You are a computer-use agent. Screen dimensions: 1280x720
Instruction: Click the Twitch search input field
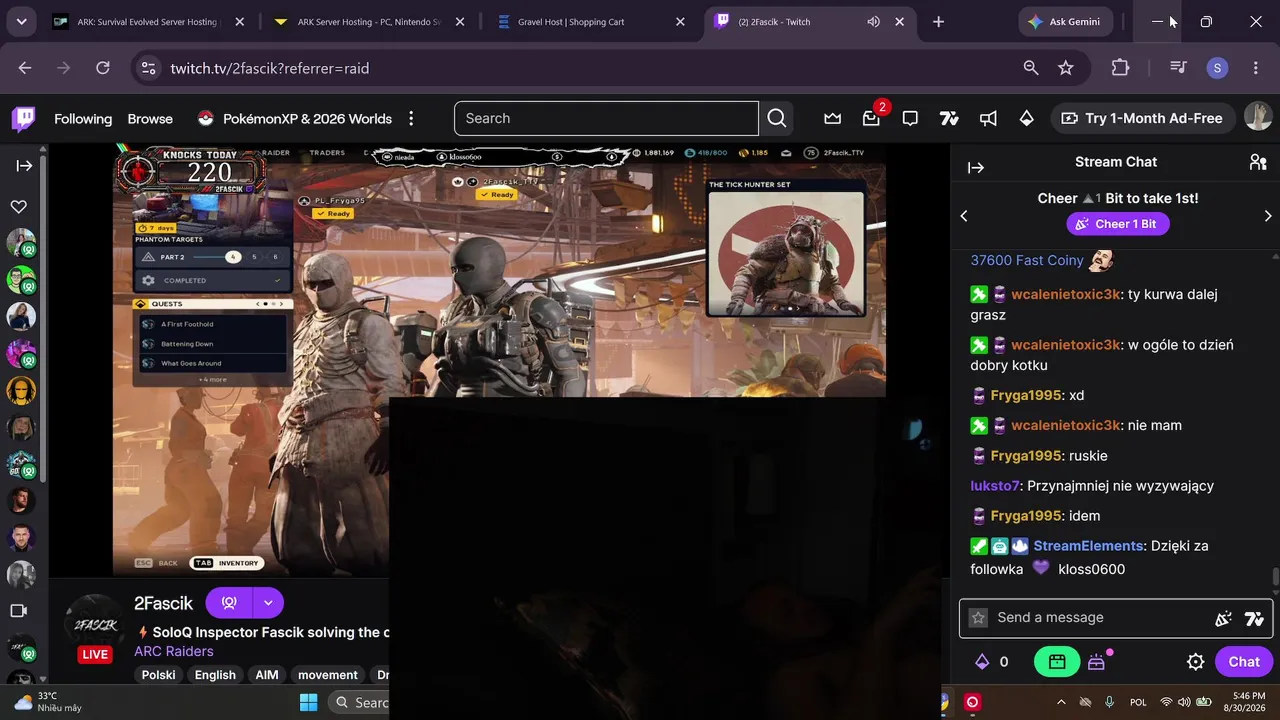[606, 118]
